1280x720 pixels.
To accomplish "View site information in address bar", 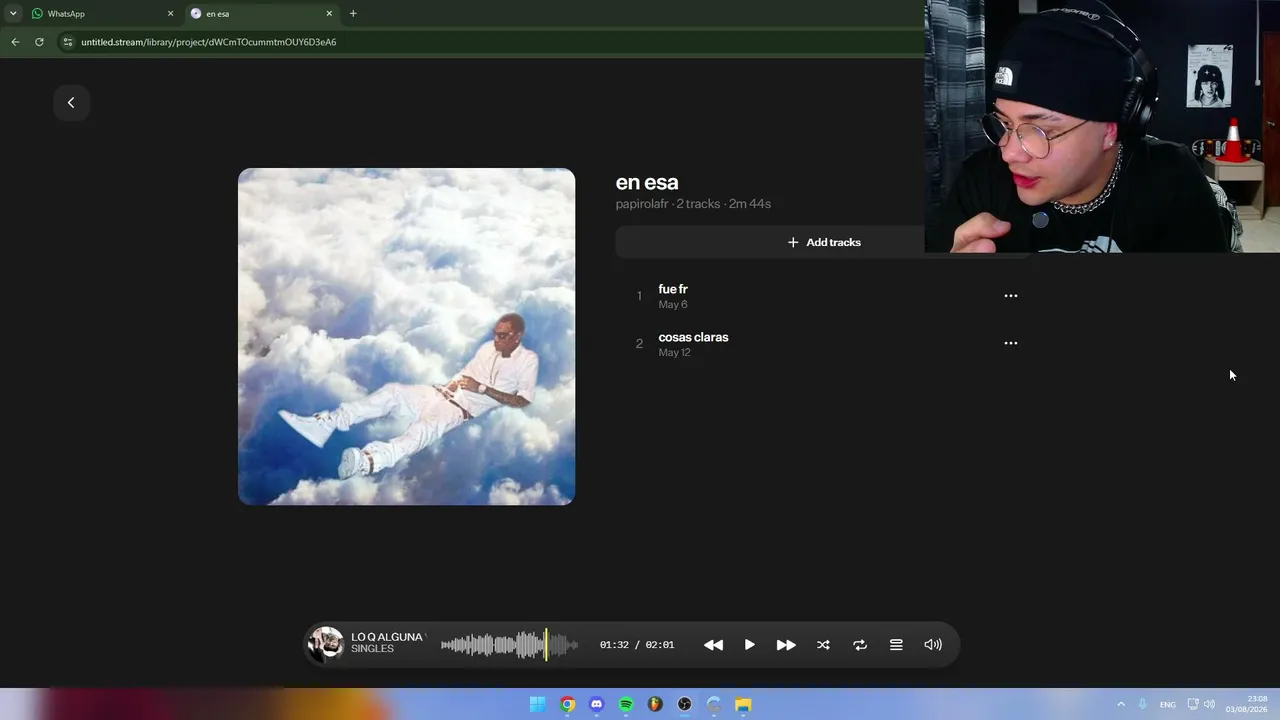I will (x=68, y=42).
